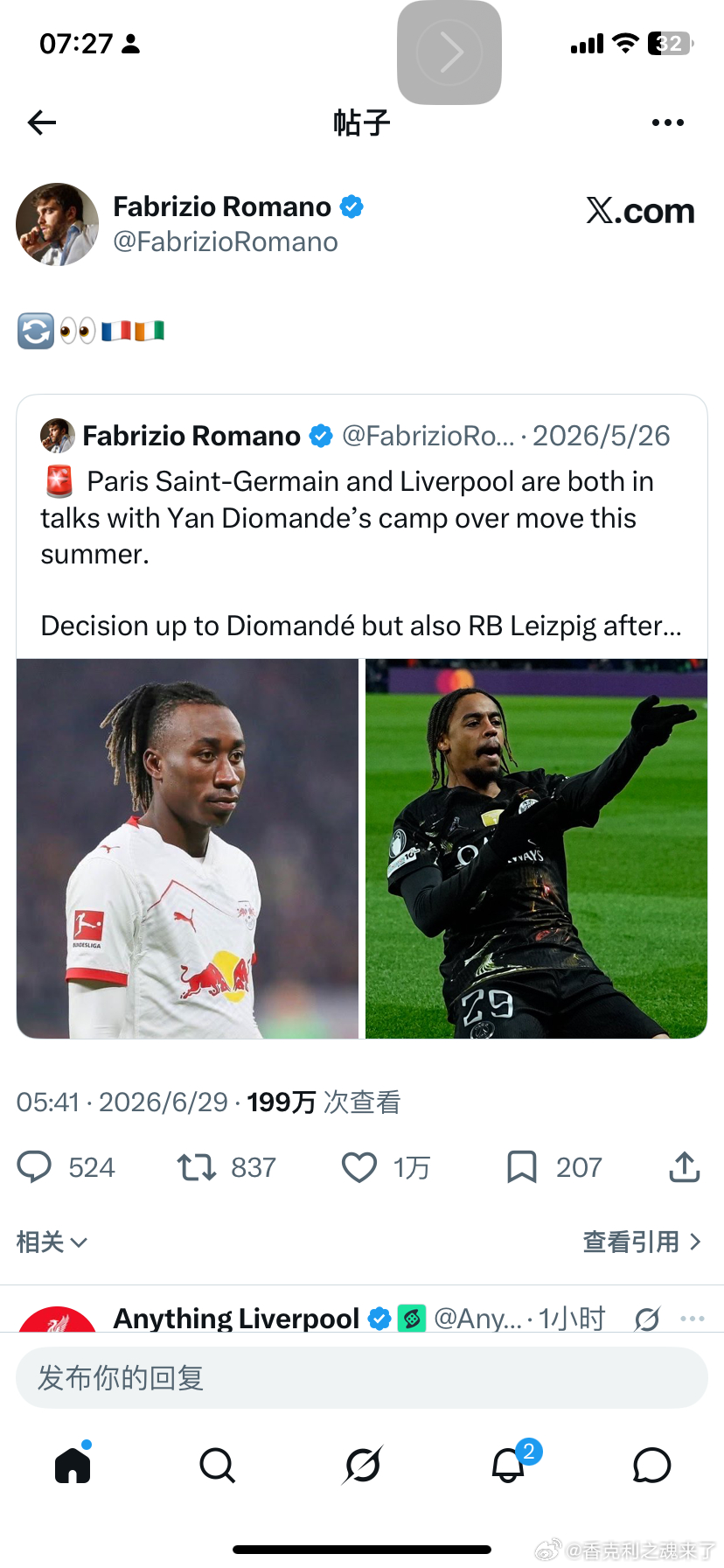Tap the retweet icon showing 837
This screenshot has height=1568, width=724.
coord(197,1167)
